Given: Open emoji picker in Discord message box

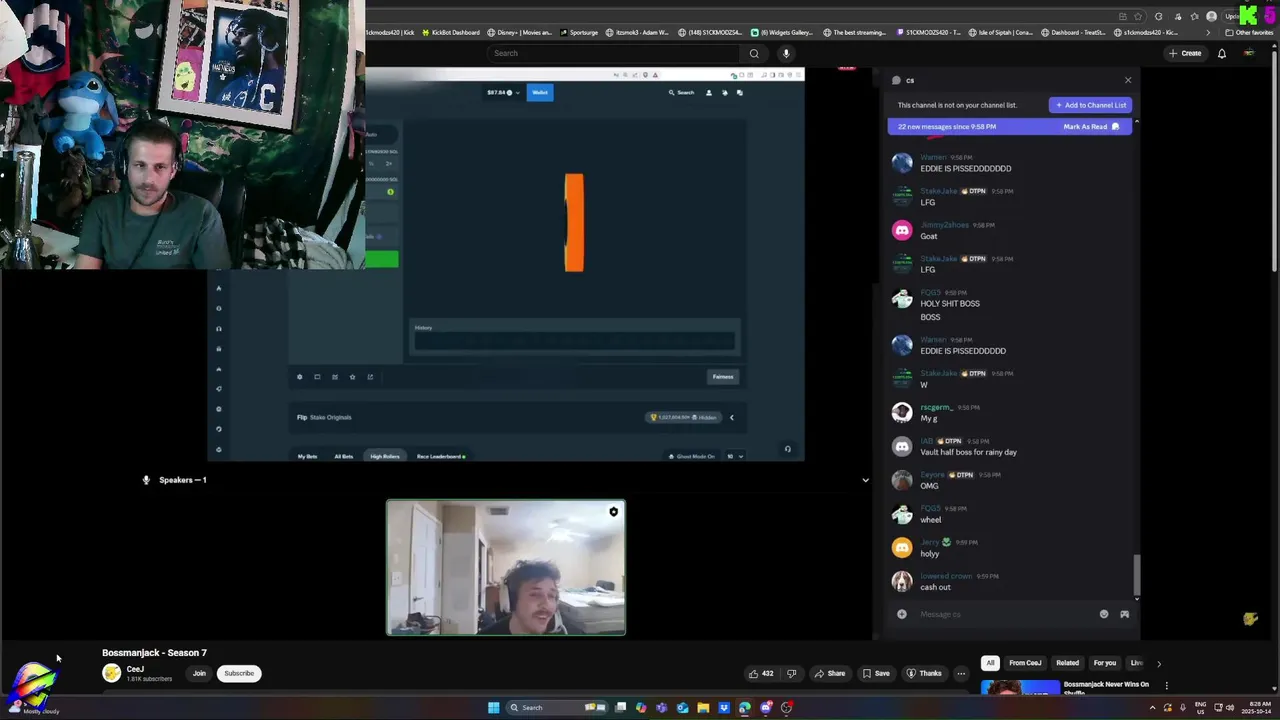Looking at the screenshot, I should click(x=1104, y=614).
